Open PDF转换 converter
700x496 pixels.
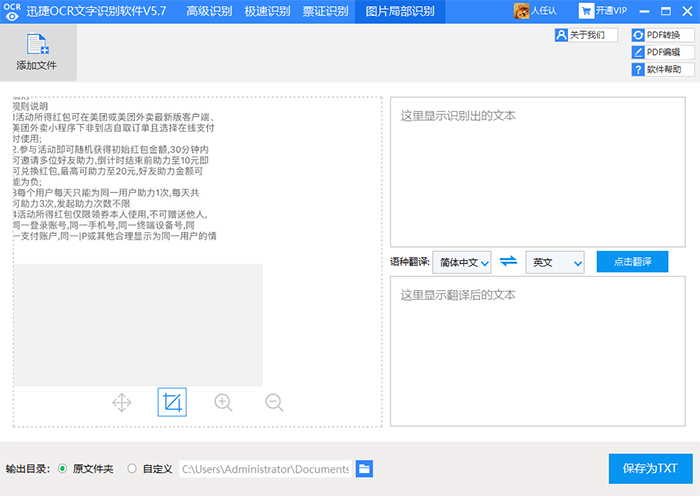click(663, 35)
